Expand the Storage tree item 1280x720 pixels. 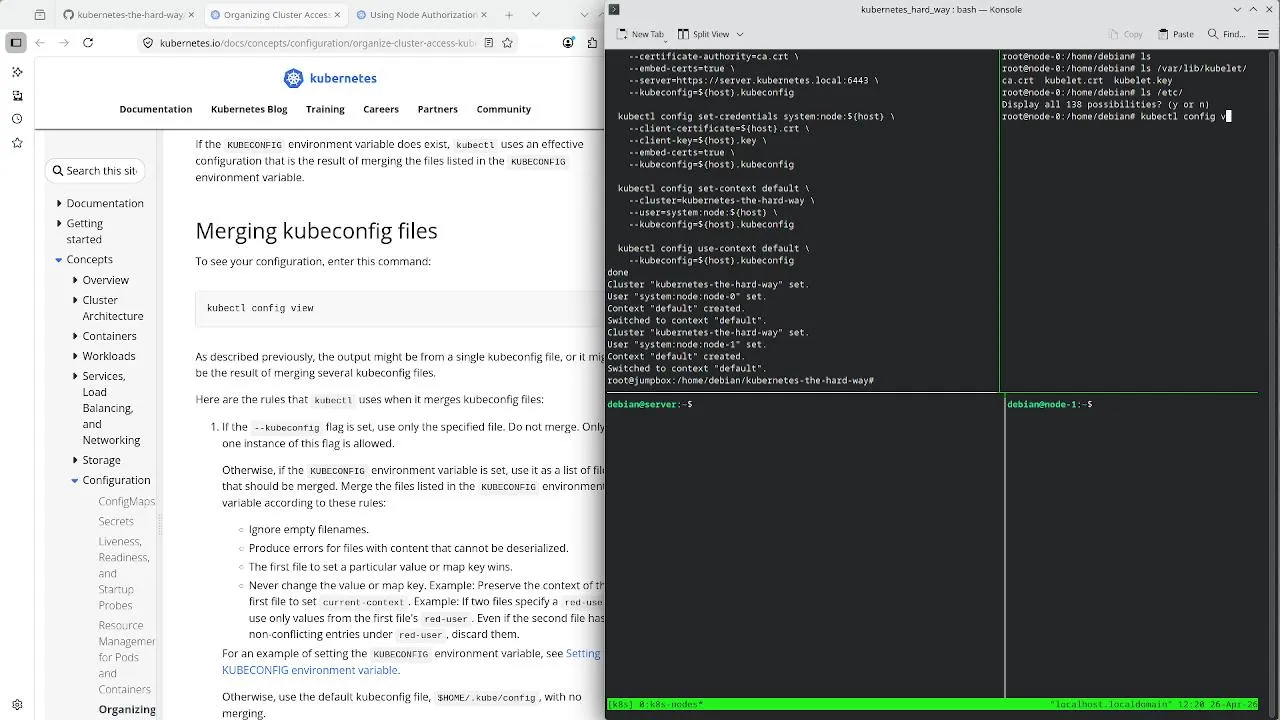(75, 460)
